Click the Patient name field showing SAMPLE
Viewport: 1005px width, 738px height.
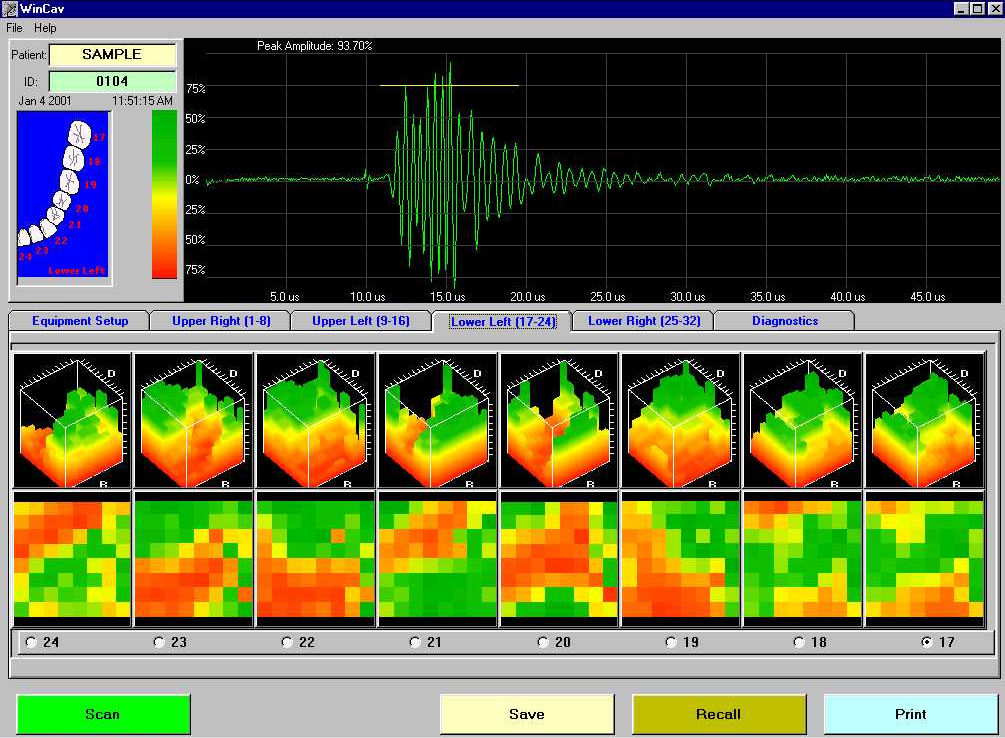tap(112, 55)
